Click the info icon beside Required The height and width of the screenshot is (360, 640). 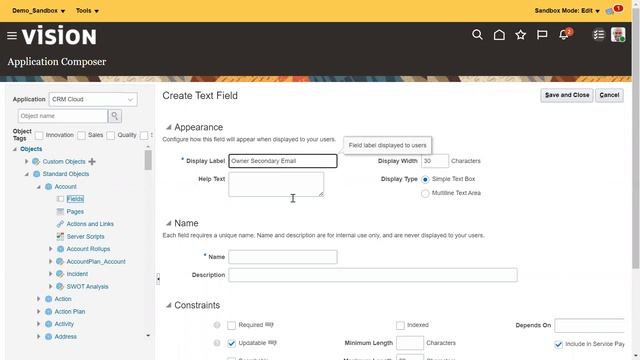[217, 325]
